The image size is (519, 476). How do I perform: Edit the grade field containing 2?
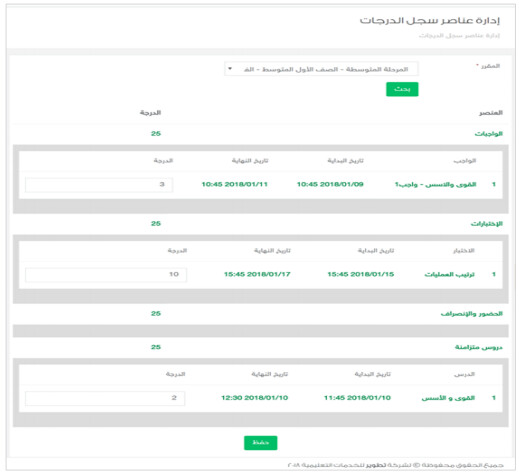tap(105, 398)
